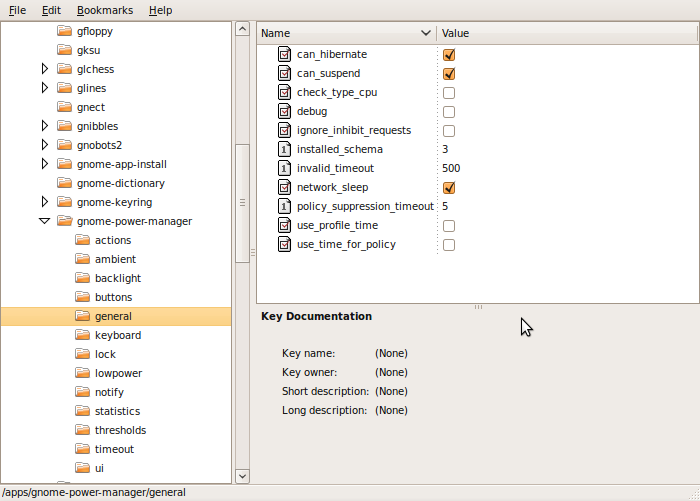Click the gnect folder icon
The image size is (700, 501).
click(x=65, y=107)
